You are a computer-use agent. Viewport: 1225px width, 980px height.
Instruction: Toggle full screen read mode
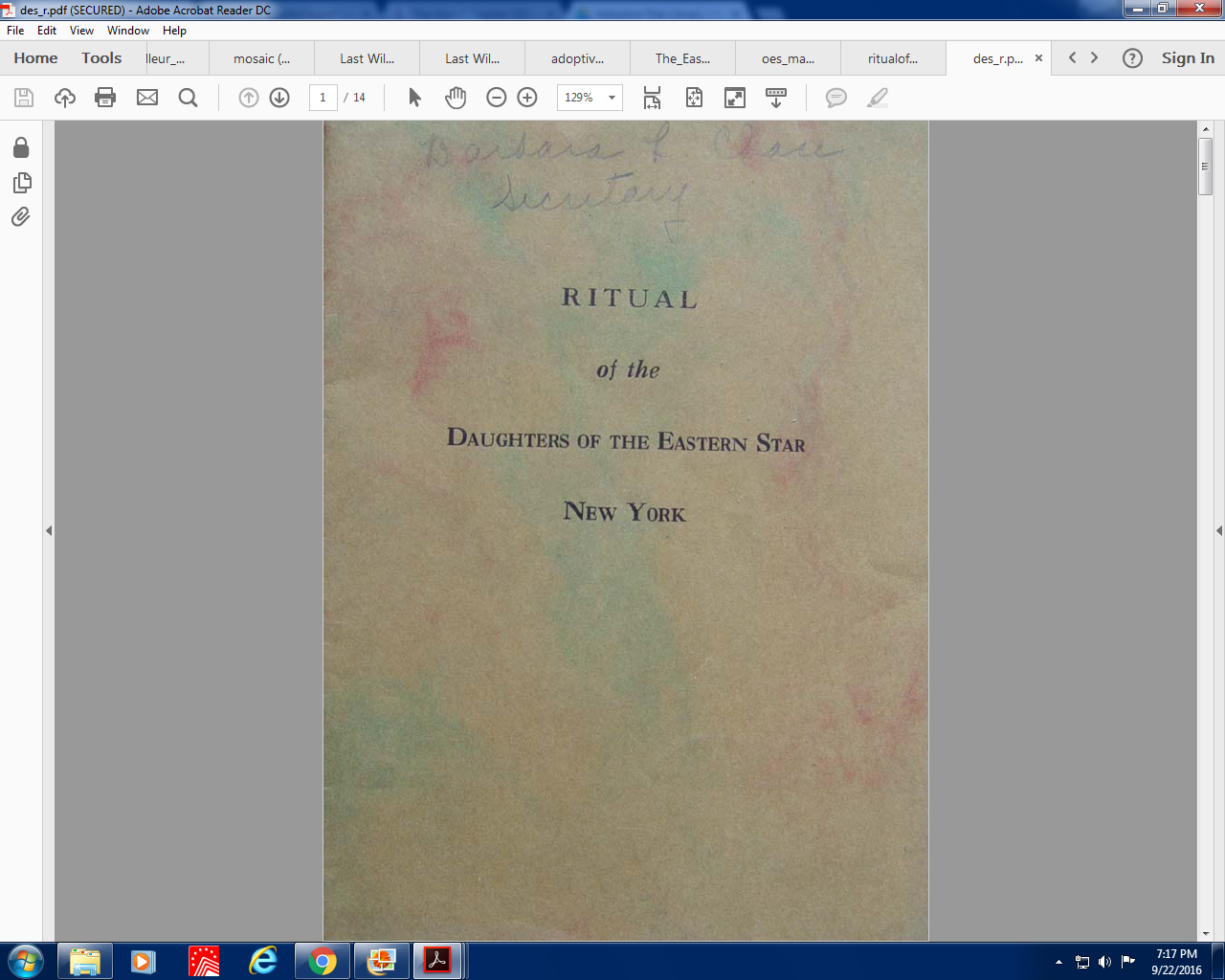[735, 98]
